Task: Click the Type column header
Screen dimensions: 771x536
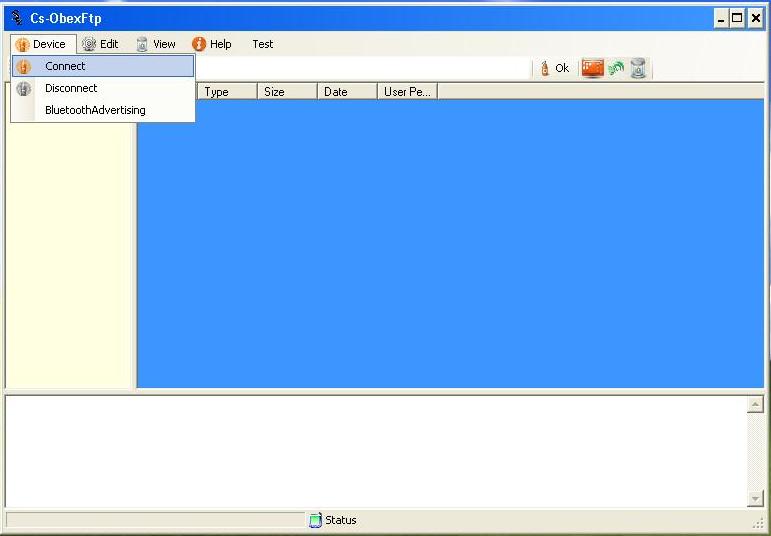Action: [x=227, y=92]
